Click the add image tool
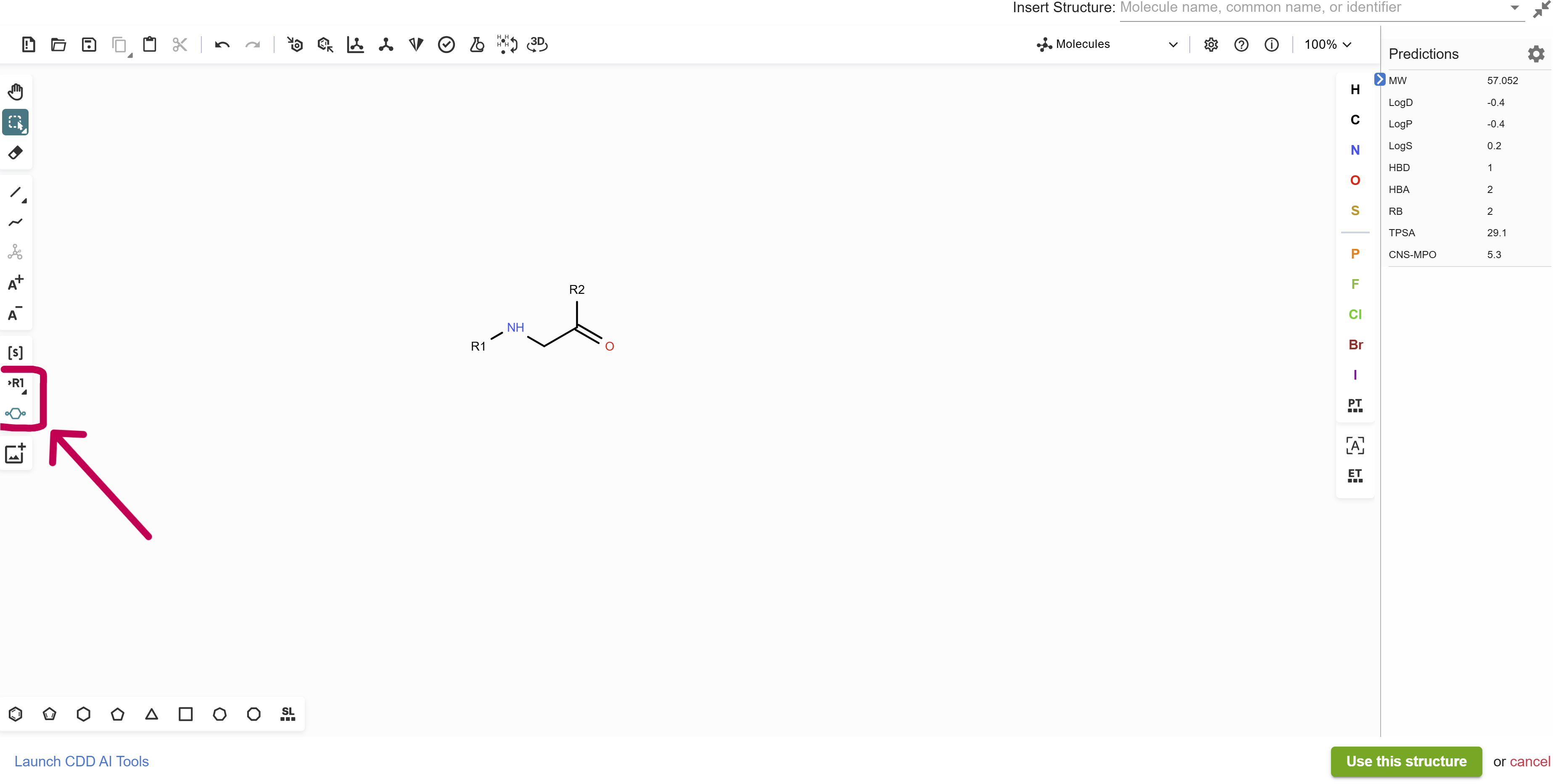1553x784 pixels. click(x=16, y=453)
